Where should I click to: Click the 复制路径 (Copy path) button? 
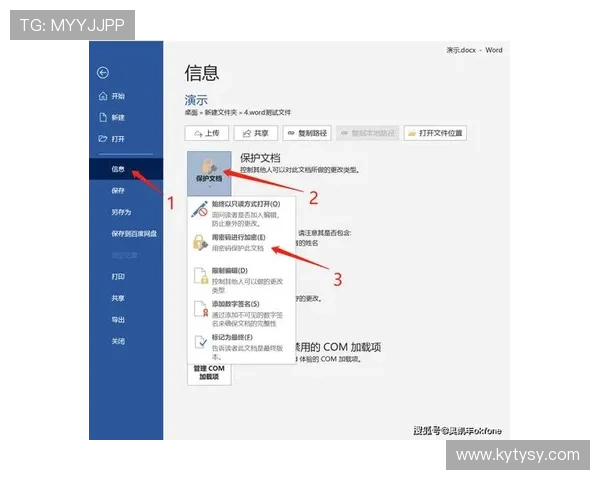coord(307,133)
